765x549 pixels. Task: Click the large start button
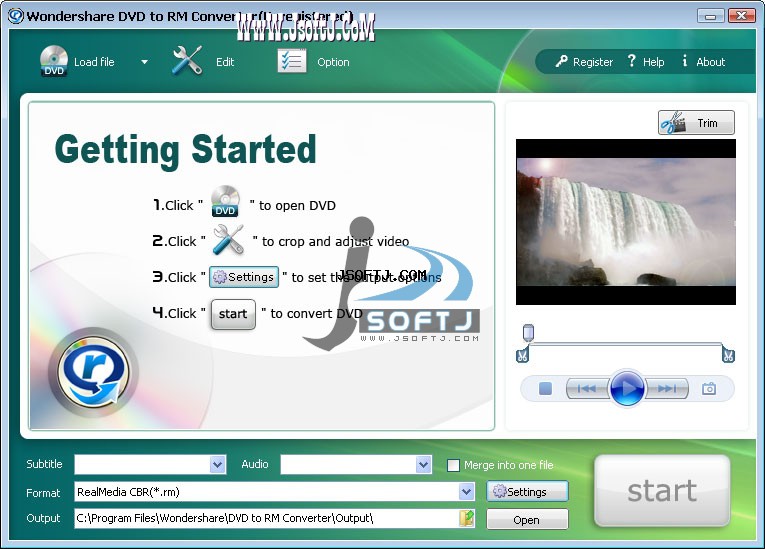click(x=662, y=491)
